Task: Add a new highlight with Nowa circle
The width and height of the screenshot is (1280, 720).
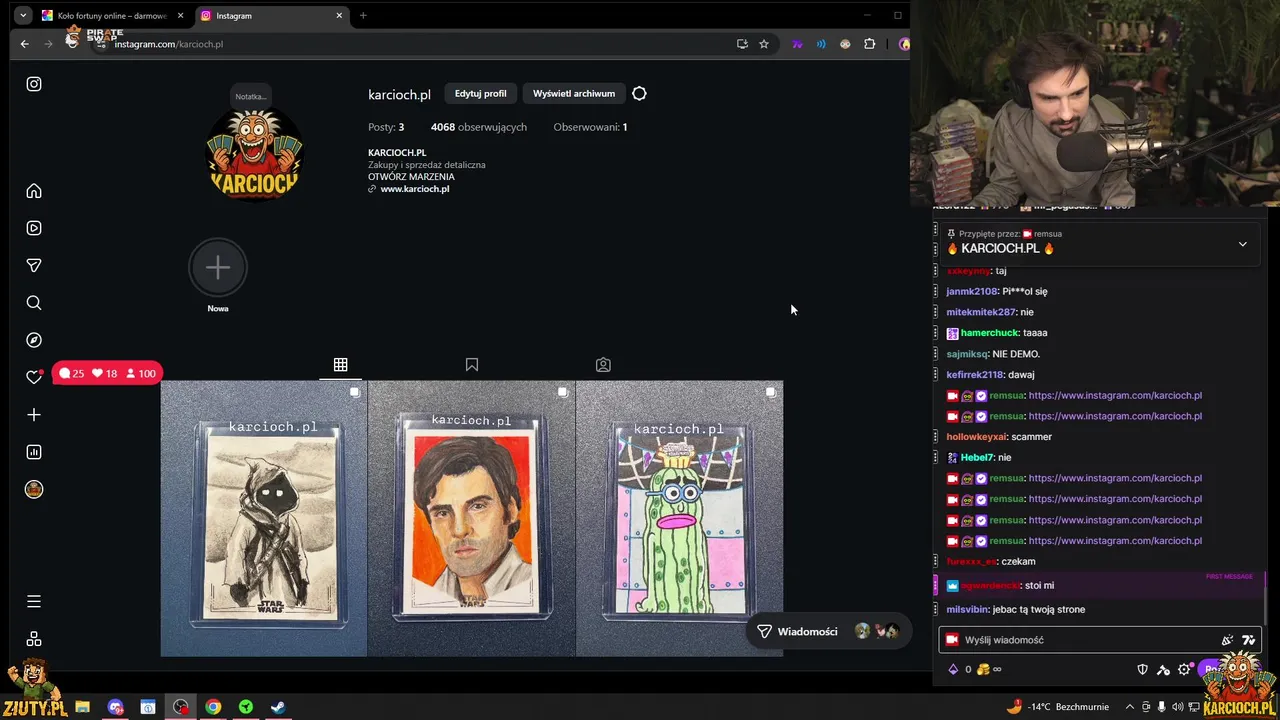Action: point(217,267)
